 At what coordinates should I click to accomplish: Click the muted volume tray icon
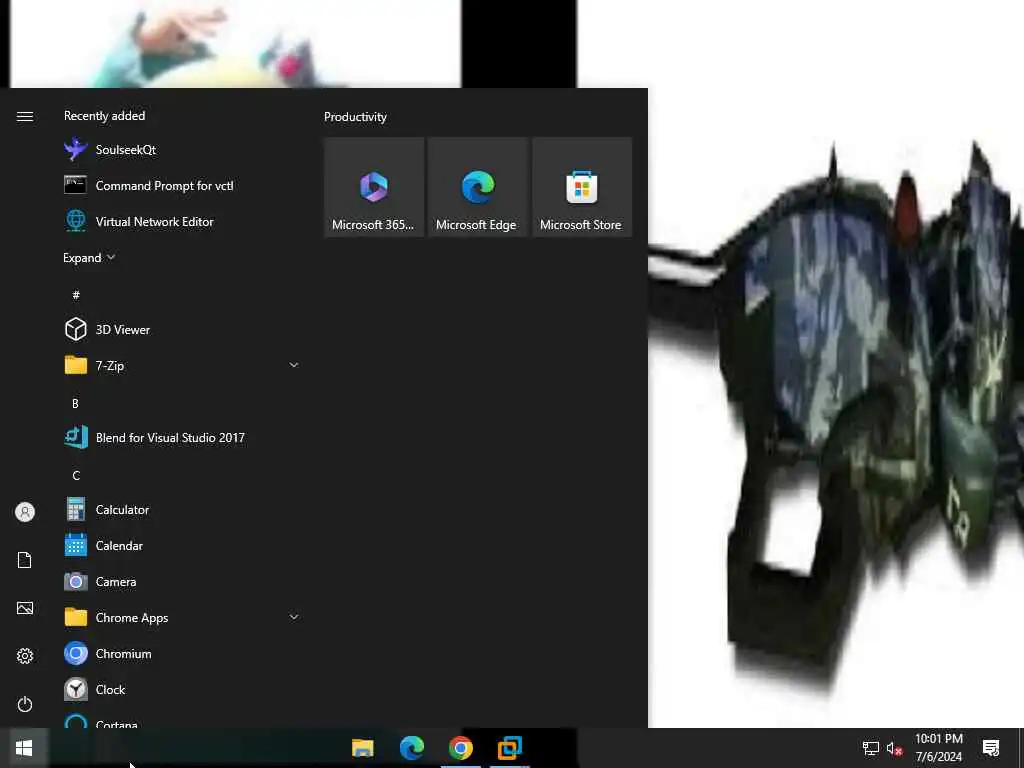pos(895,748)
